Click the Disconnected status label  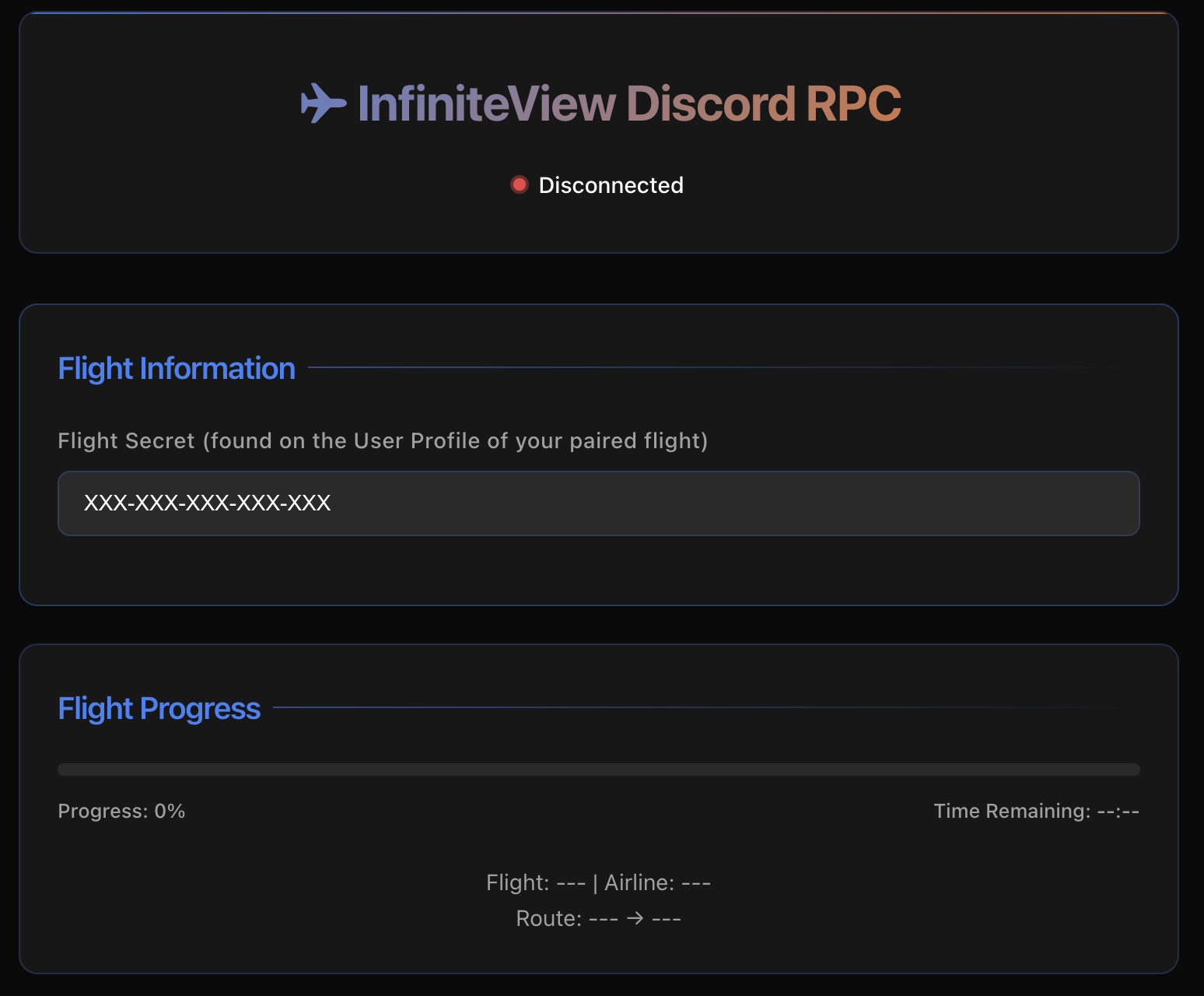(611, 185)
